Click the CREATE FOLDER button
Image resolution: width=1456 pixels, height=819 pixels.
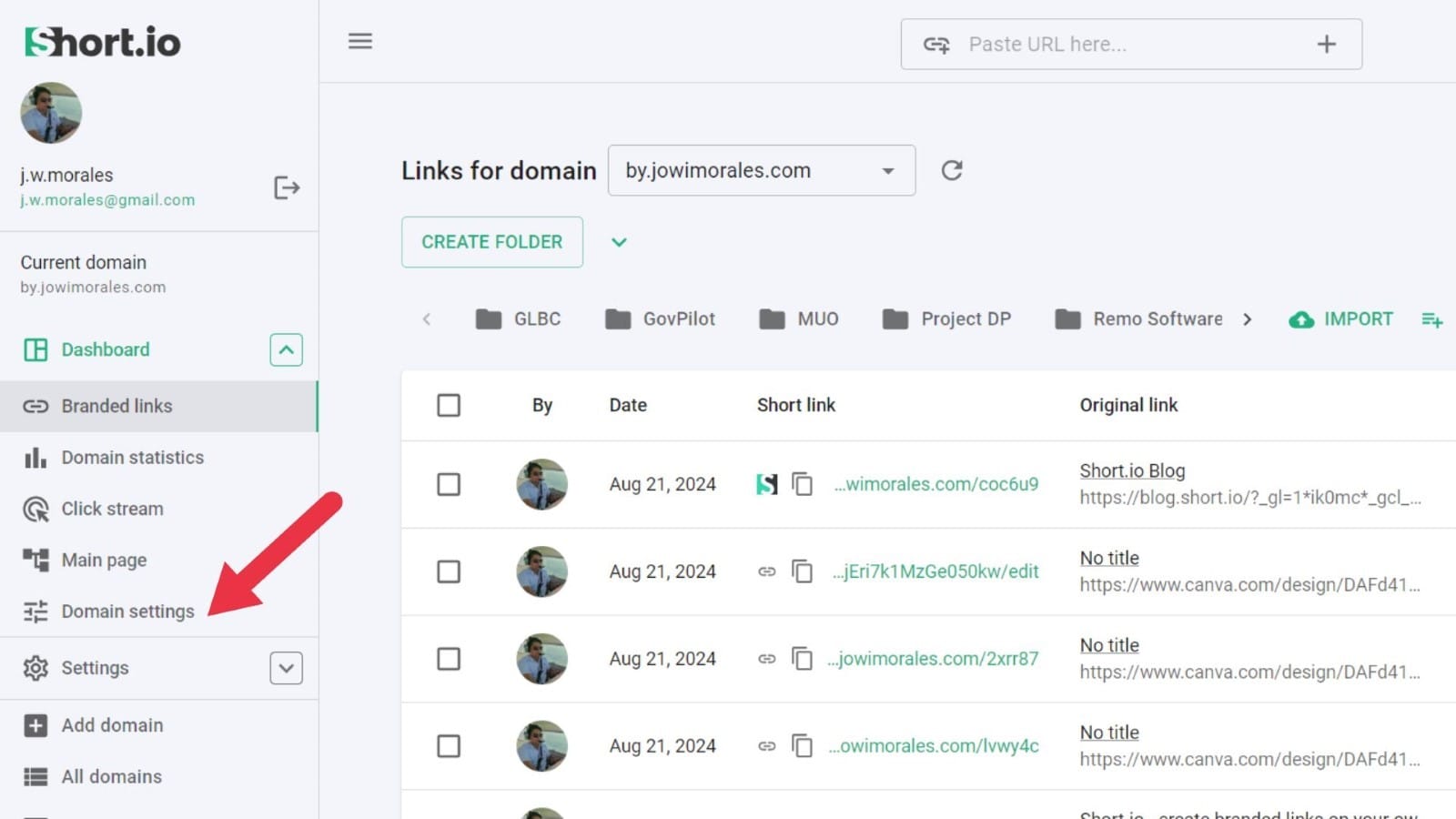click(492, 242)
